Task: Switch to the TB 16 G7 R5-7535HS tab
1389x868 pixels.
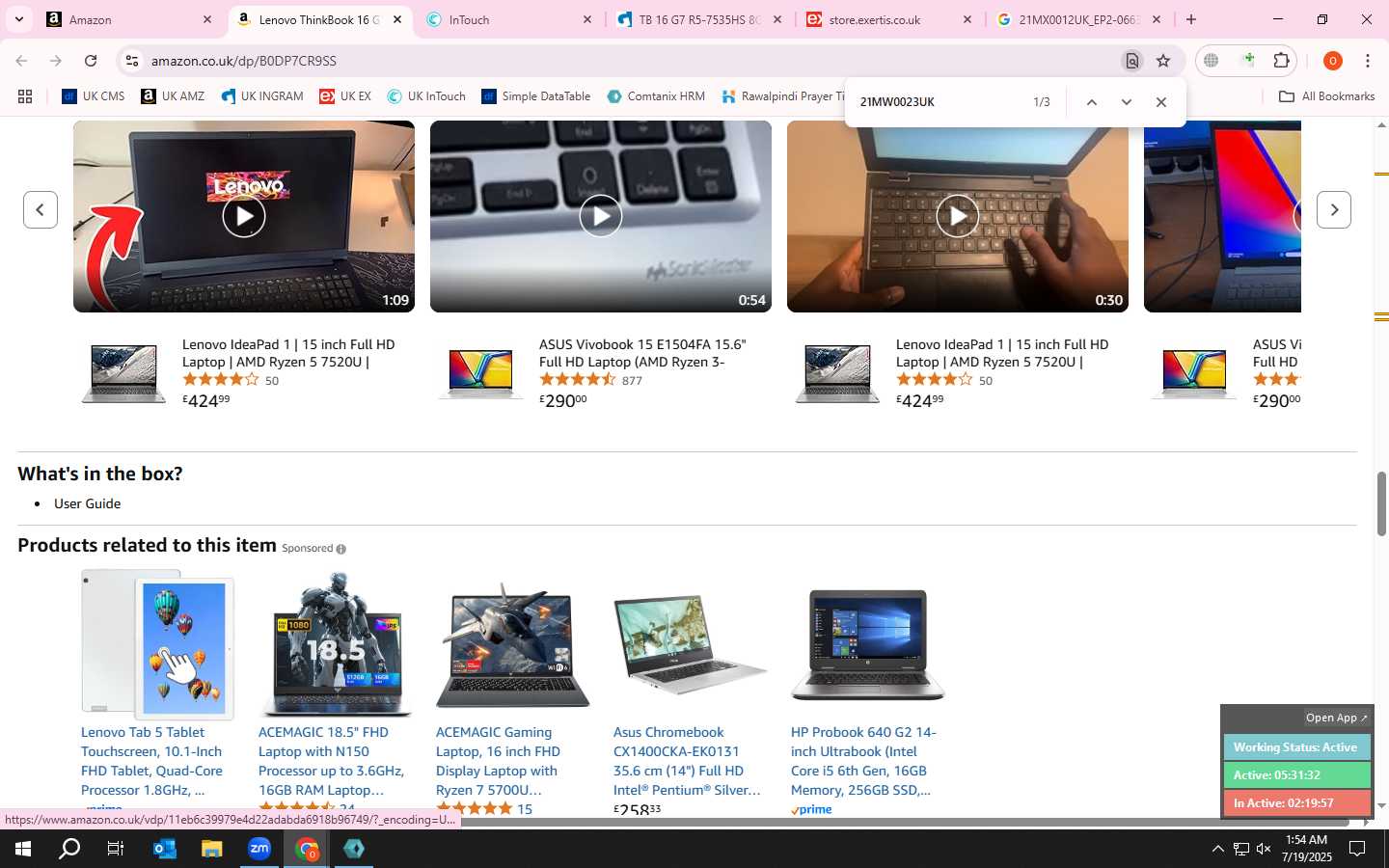Action: point(698,19)
